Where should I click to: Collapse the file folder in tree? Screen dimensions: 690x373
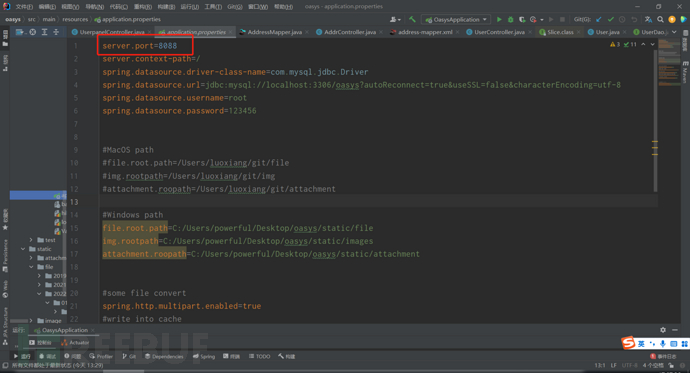[x=31, y=267]
